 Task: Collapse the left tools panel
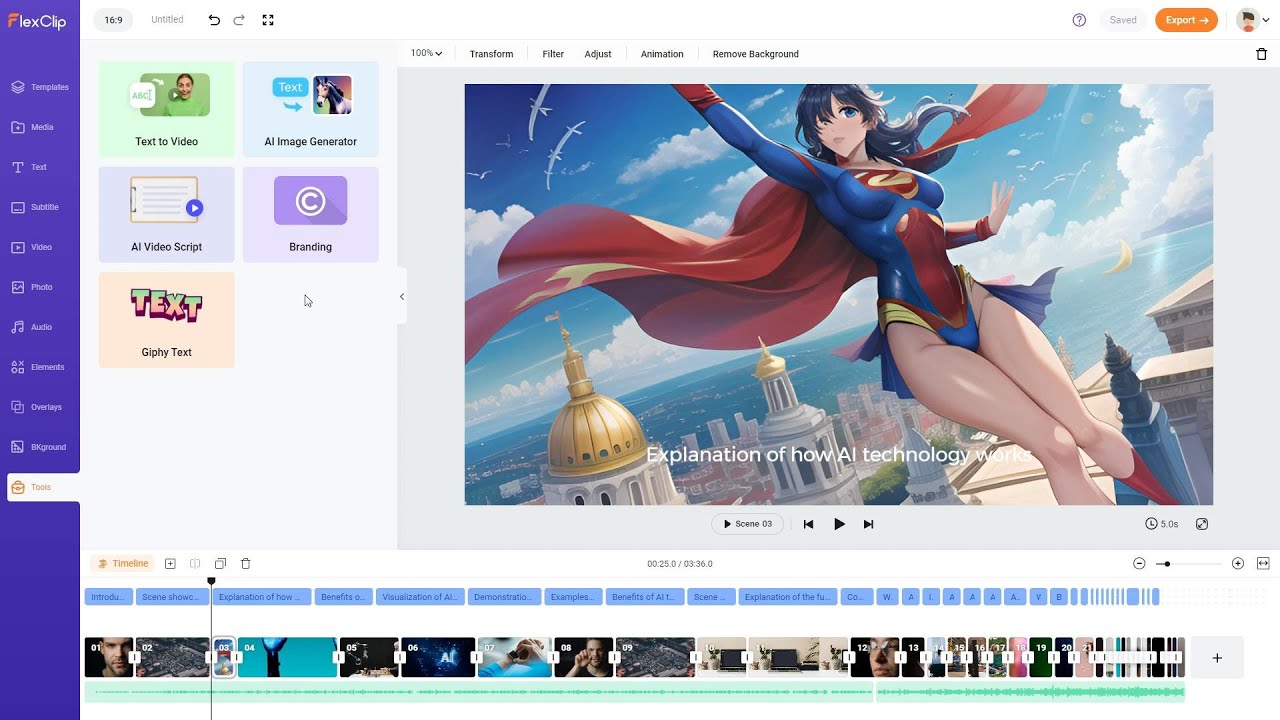pyautogui.click(x=402, y=296)
